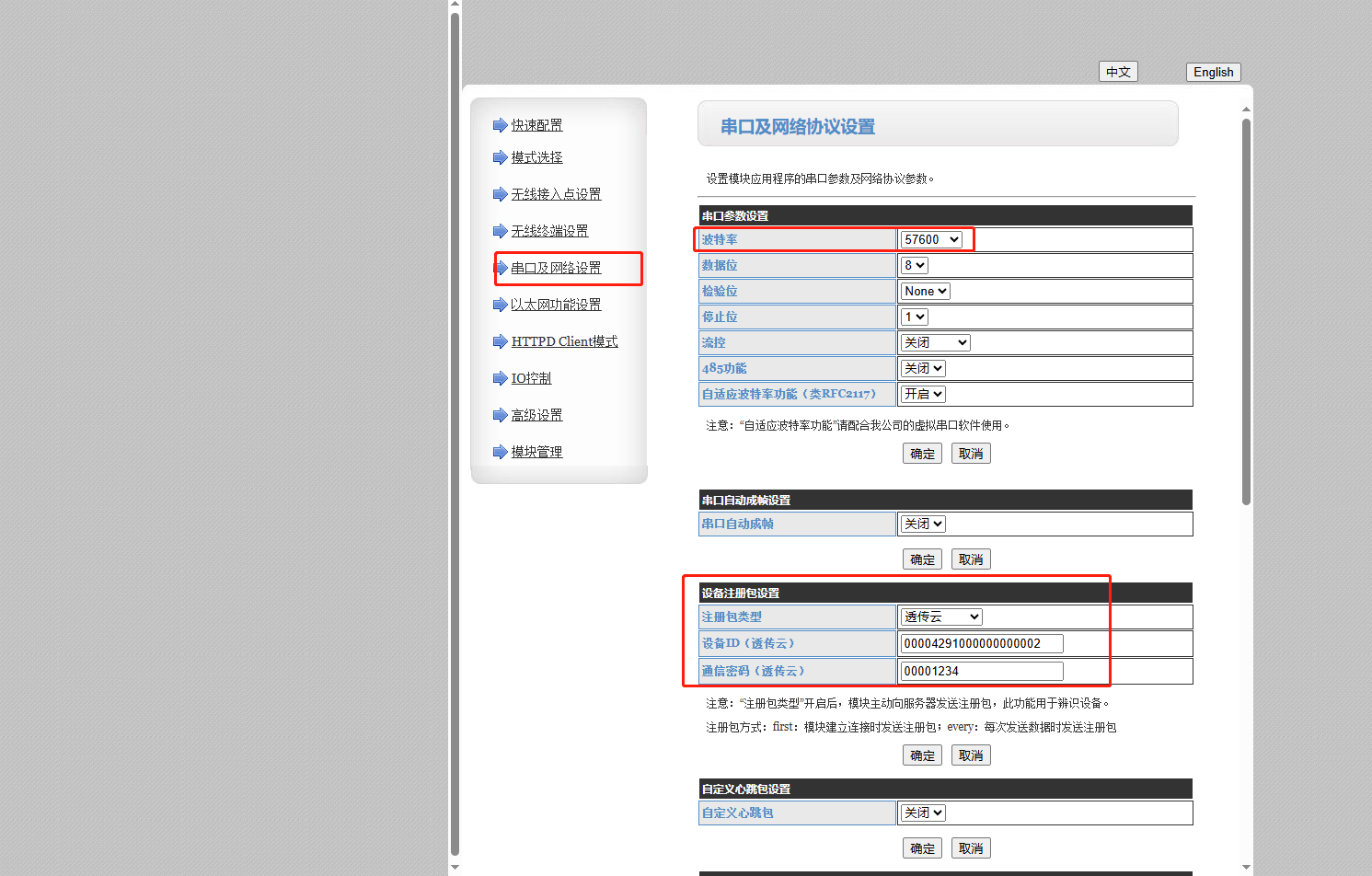Expand the 检验位 parity dropdown
Screen dimensions: 1372x876
[x=925, y=291]
